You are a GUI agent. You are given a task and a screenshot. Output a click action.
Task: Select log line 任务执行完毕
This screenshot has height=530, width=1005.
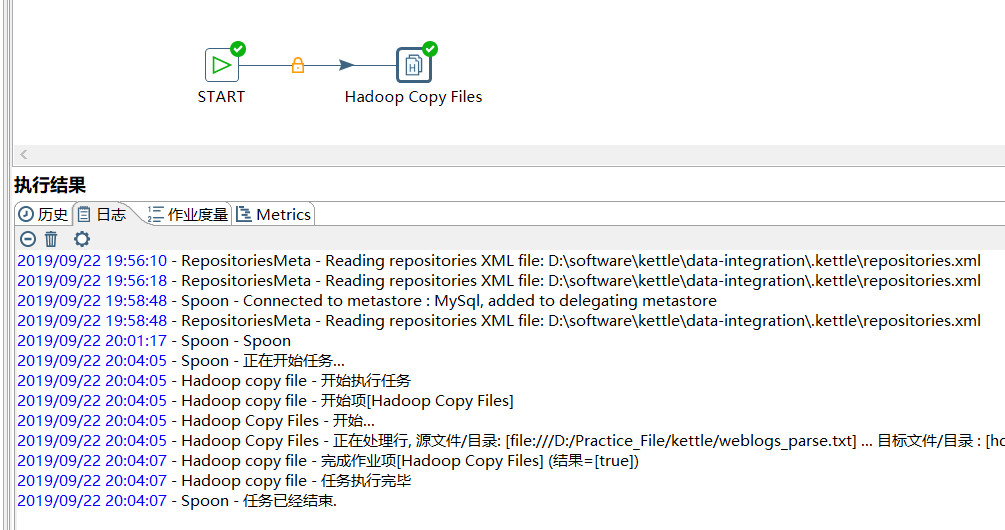[x=214, y=481]
